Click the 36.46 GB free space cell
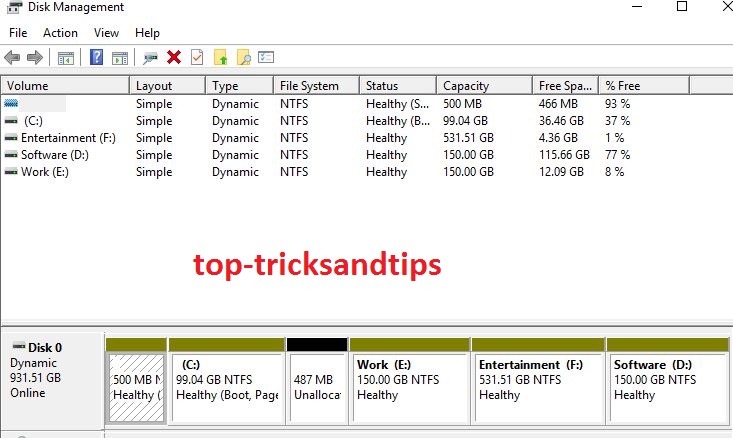Screen dimensions: 733x438 561,121
